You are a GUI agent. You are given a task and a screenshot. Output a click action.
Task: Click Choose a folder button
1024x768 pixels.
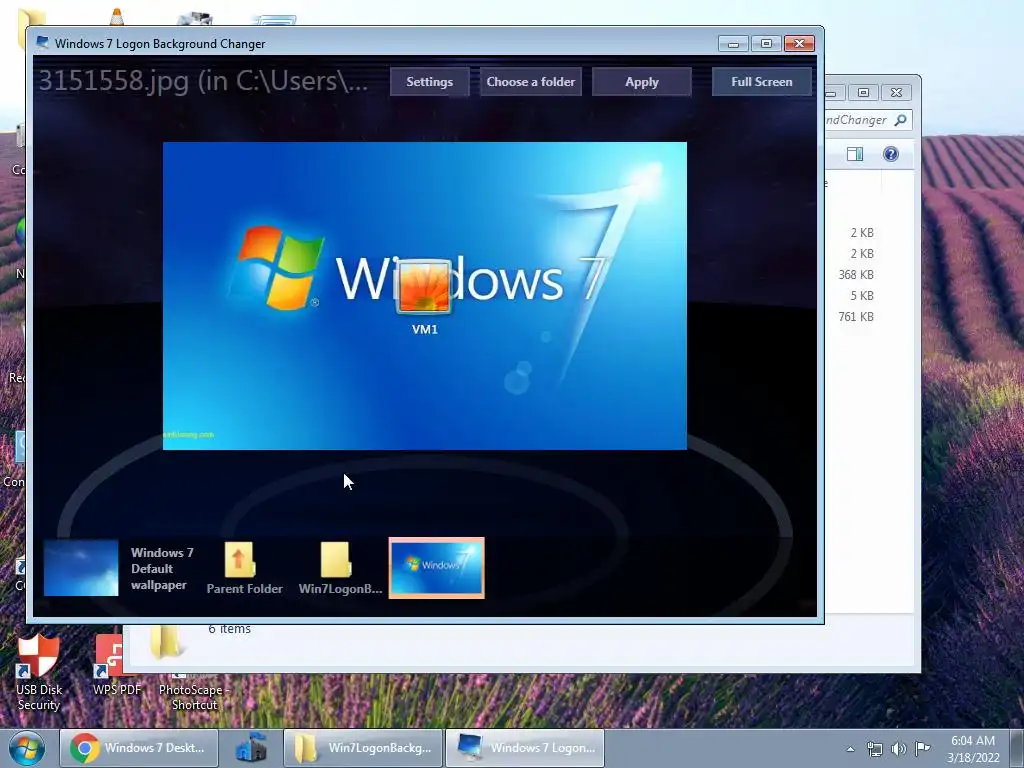[530, 82]
